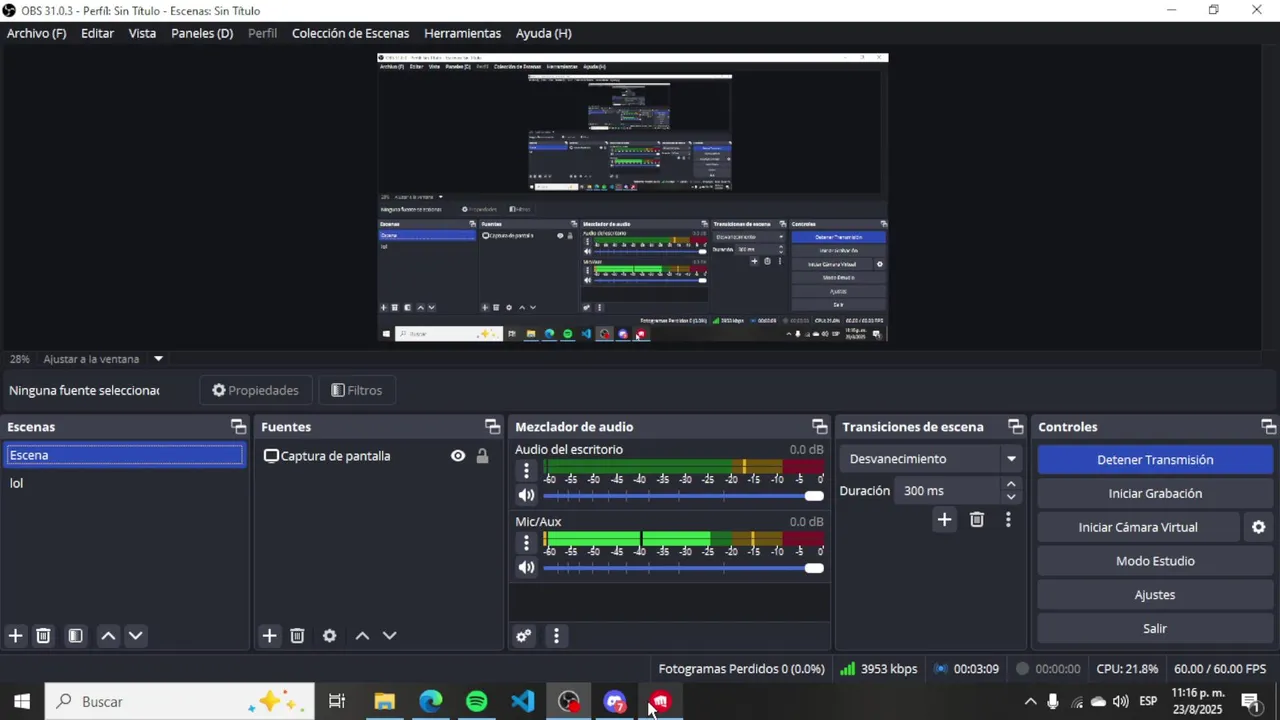Click Detener Transmisión button
This screenshot has height=720, width=1280.
[1155, 460]
